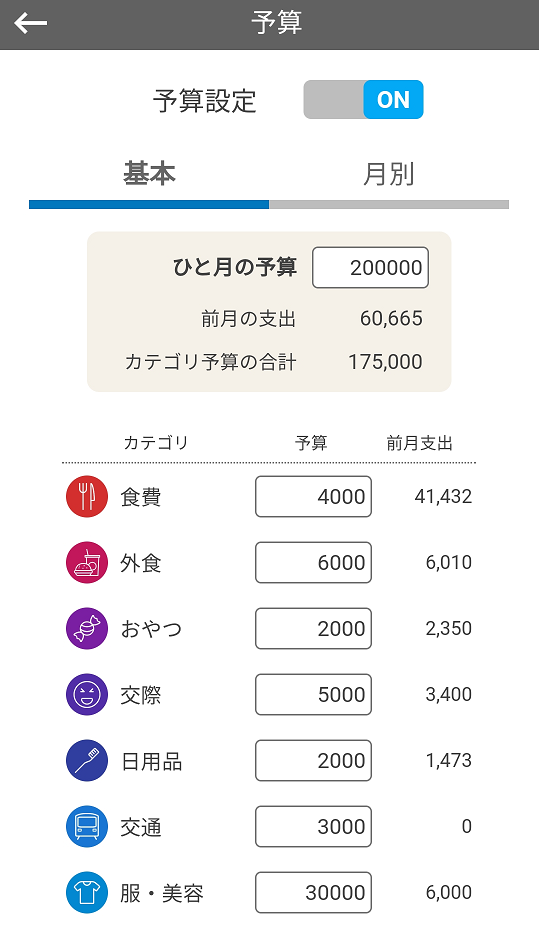Edit the 服・美容 budget field showing 30000
539x931 pixels.
click(313, 892)
